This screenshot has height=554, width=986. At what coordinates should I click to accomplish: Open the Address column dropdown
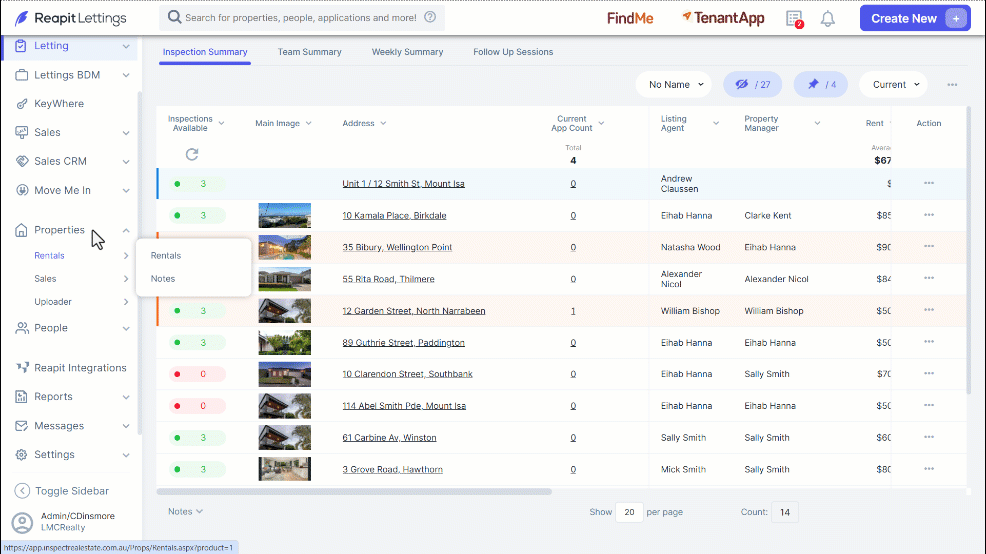(384, 123)
